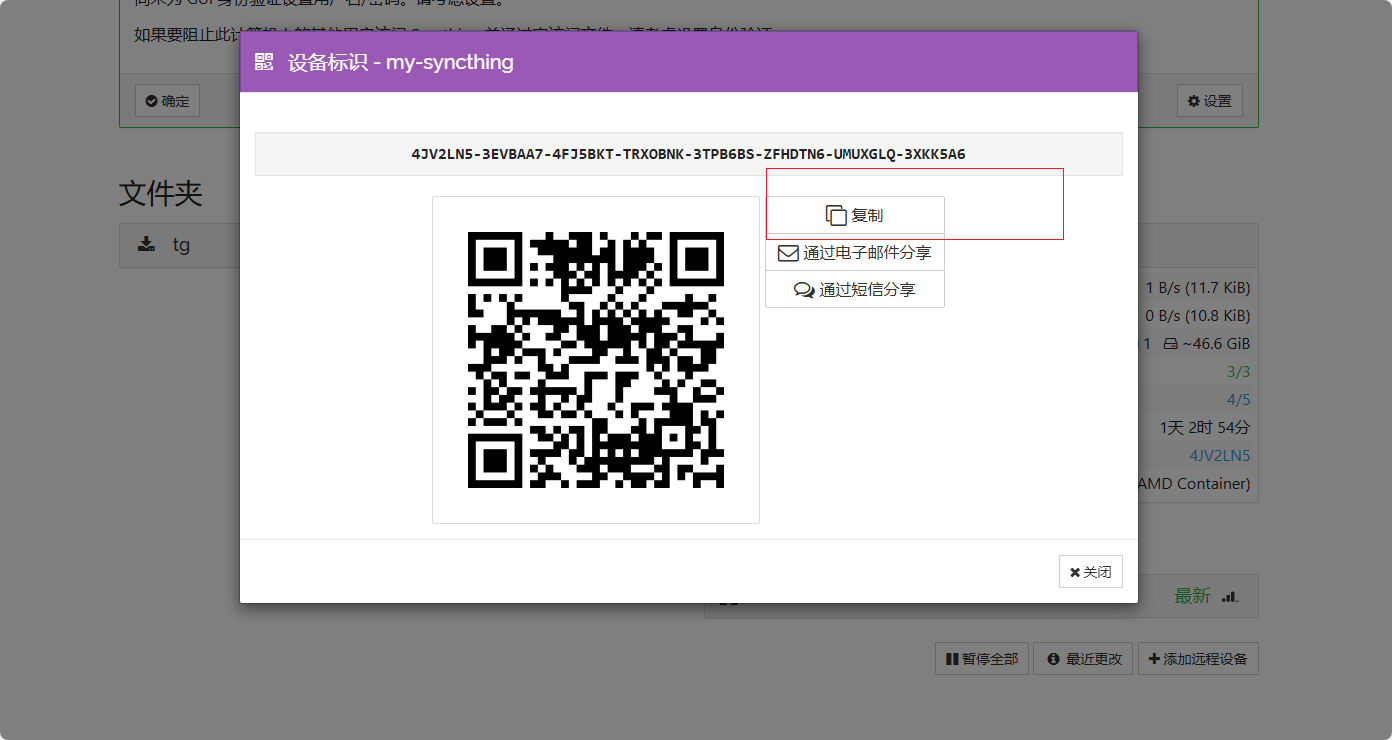The width and height of the screenshot is (1392, 740).
Task: Share device ID via 通过短信分享
Action: click(855, 290)
